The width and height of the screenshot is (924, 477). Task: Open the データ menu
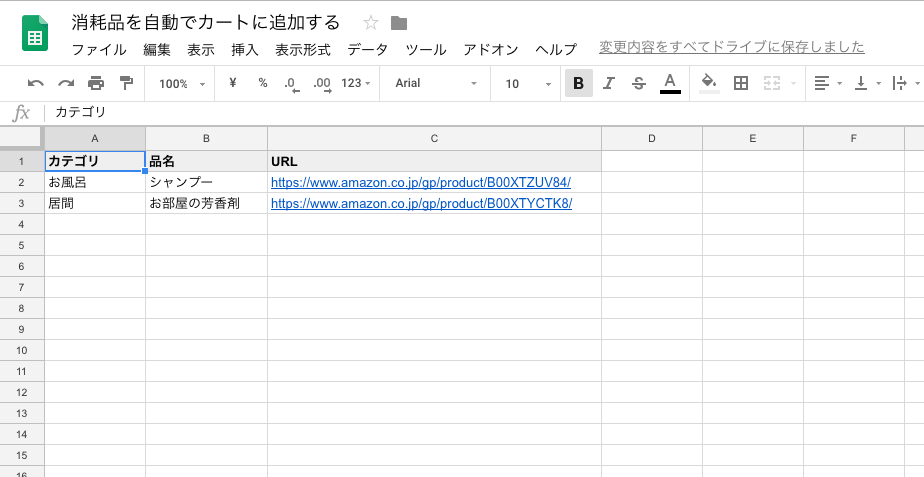[x=368, y=50]
